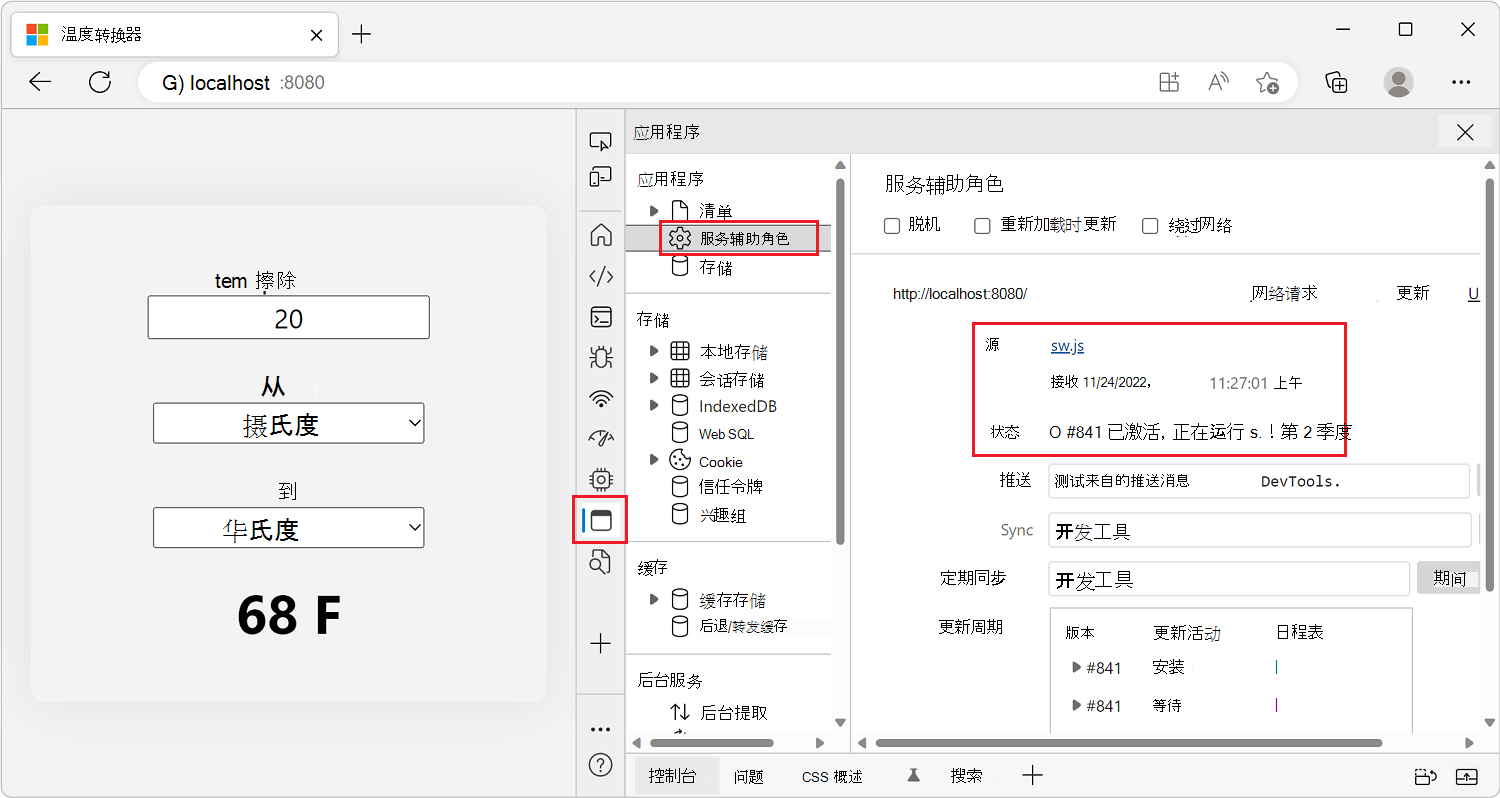This screenshot has height=798, width=1500.
Task: Click the temperature input showing 20
Action: (x=288, y=317)
